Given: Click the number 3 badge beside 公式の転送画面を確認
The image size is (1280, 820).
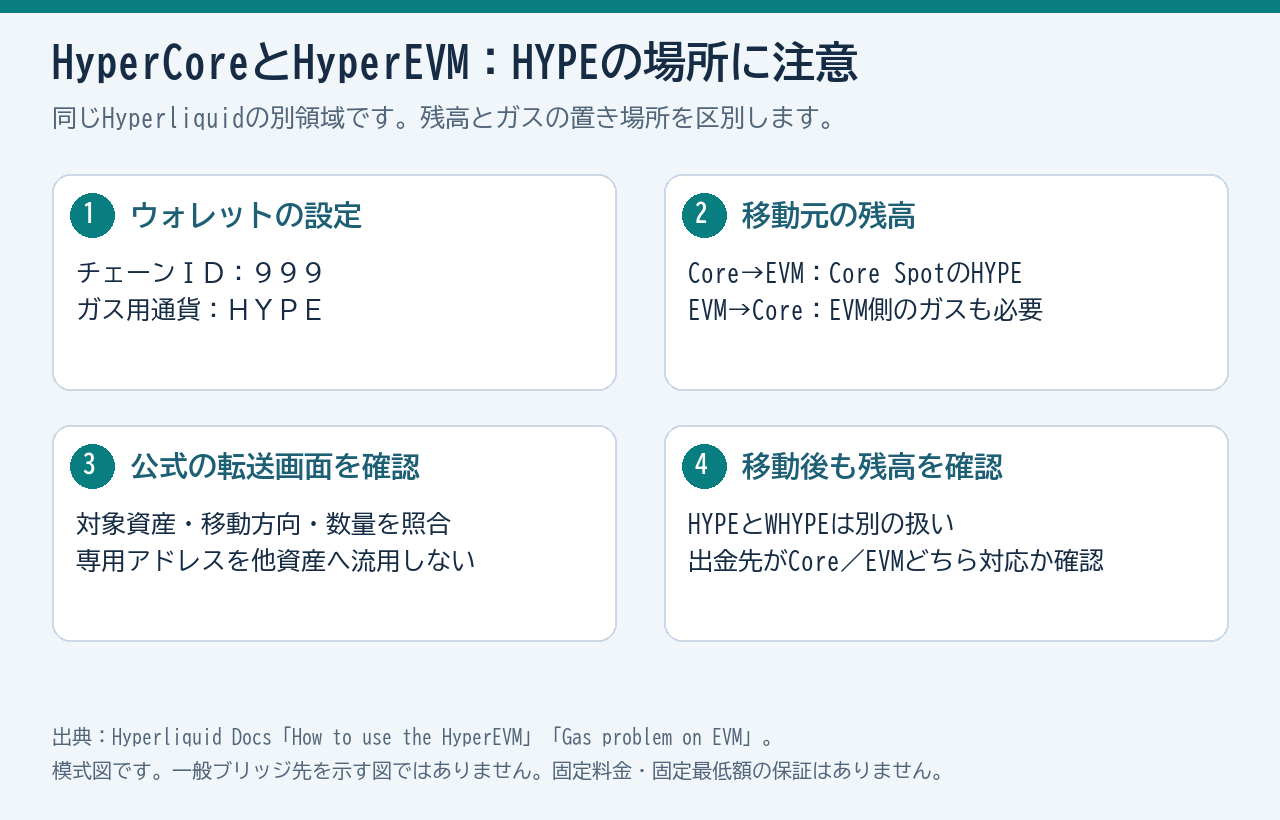Looking at the screenshot, I should click(x=92, y=466).
